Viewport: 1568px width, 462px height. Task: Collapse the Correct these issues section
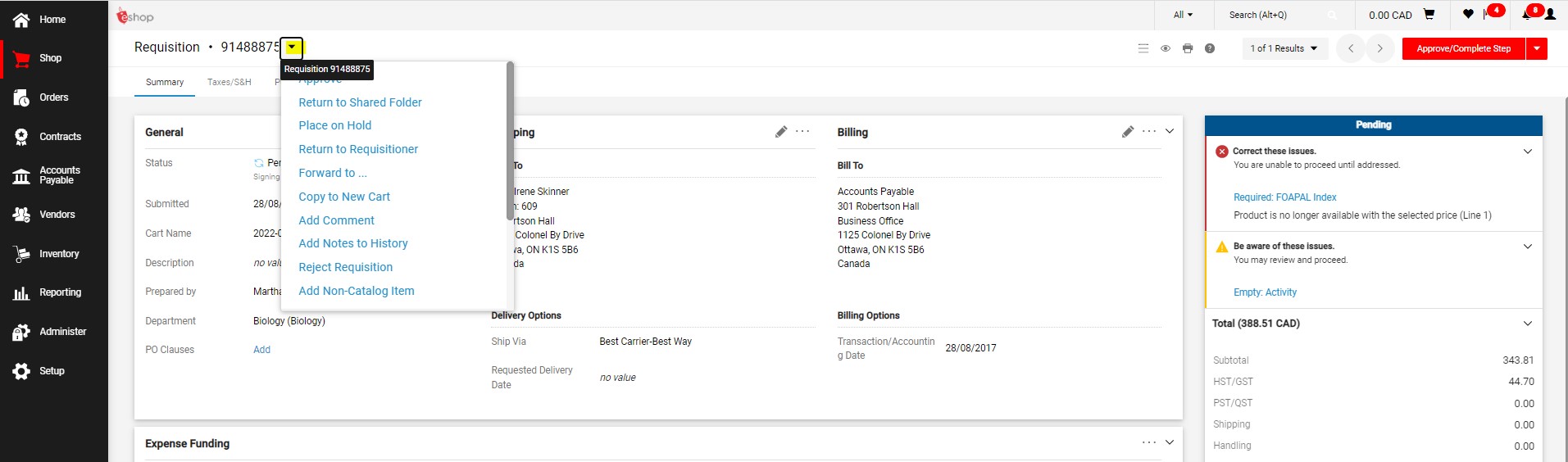click(x=1527, y=152)
